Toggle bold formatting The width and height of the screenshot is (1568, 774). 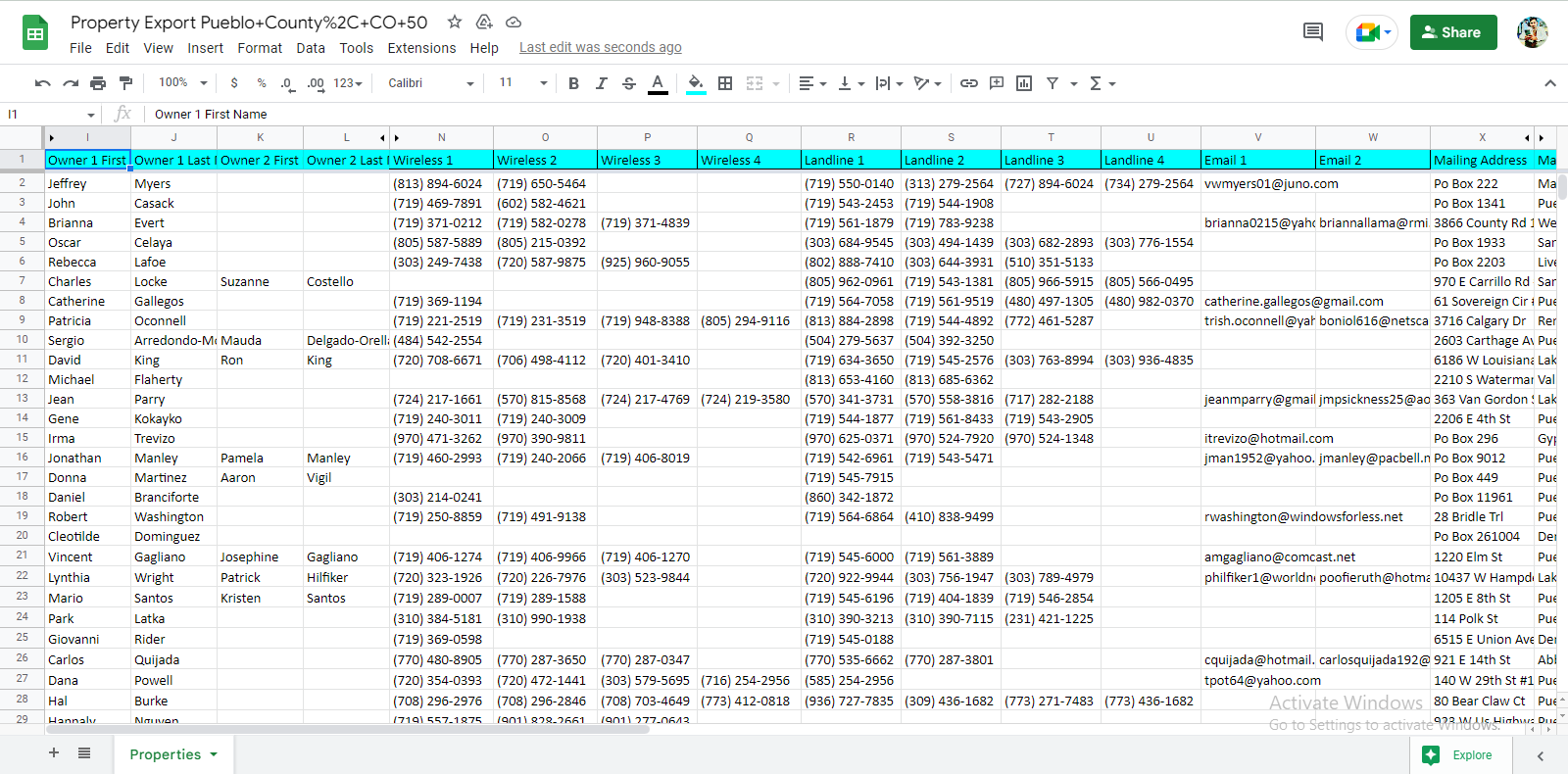point(573,83)
